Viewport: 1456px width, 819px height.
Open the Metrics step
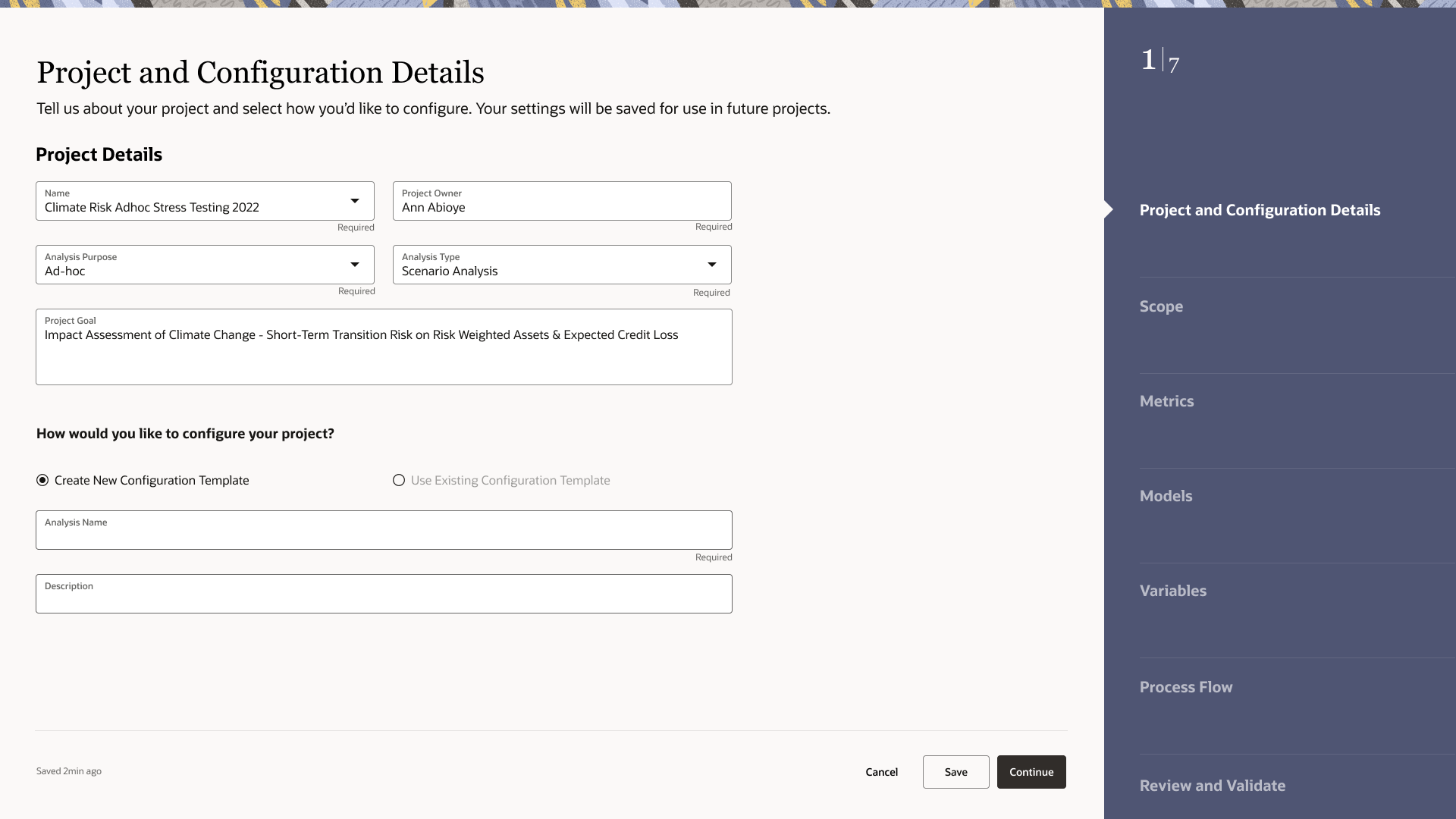pyautogui.click(x=1166, y=401)
